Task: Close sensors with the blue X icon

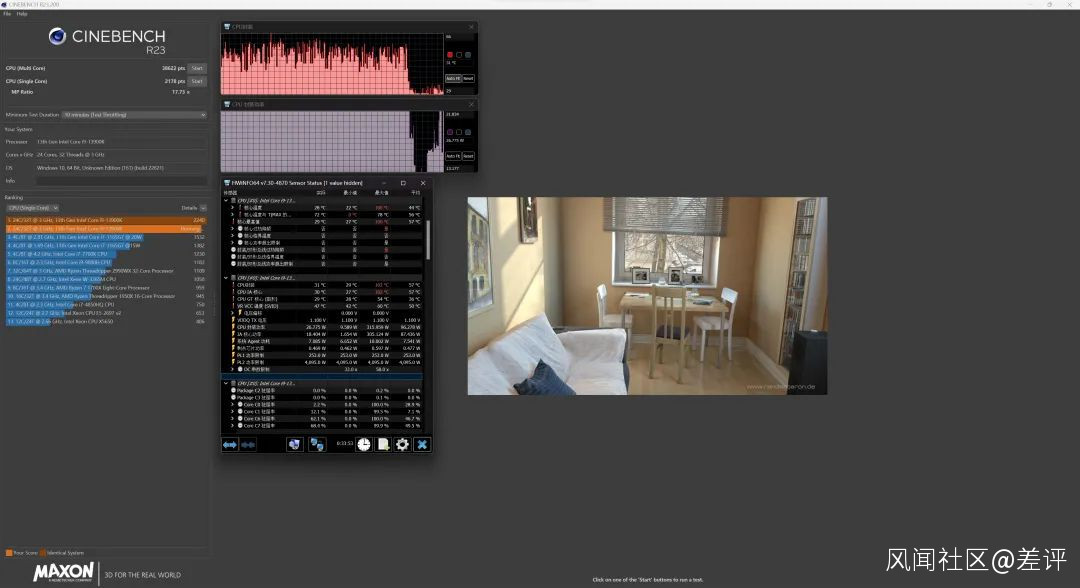Action: coord(422,444)
